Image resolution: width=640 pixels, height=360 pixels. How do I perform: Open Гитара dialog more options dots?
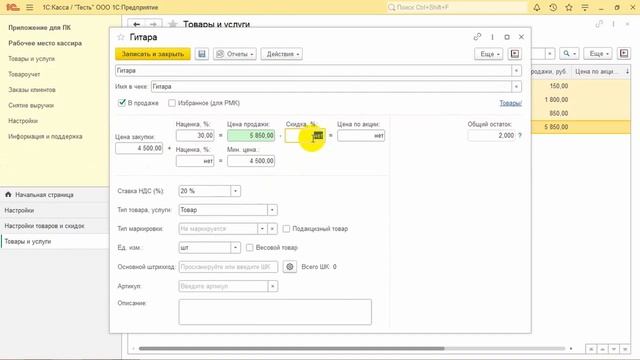(x=492, y=37)
